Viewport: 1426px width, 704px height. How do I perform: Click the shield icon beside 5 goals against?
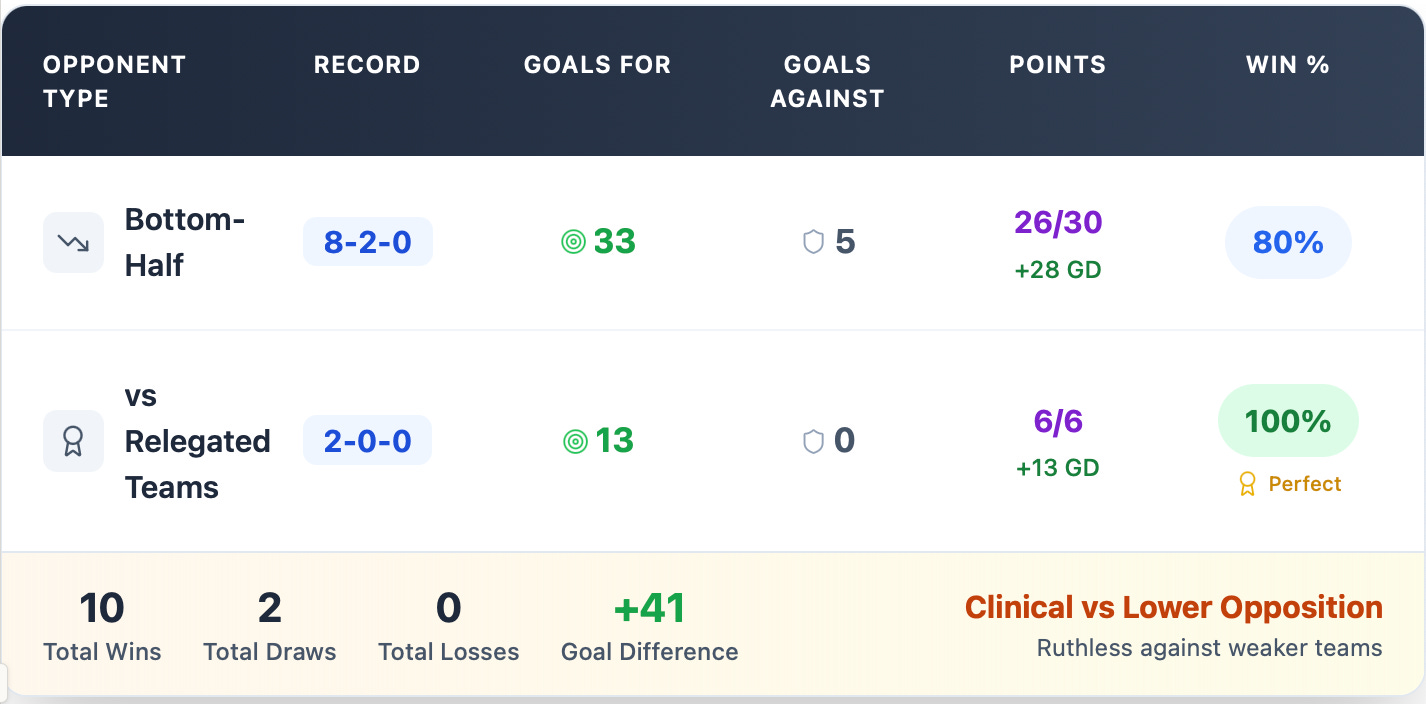tap(813, 242)
